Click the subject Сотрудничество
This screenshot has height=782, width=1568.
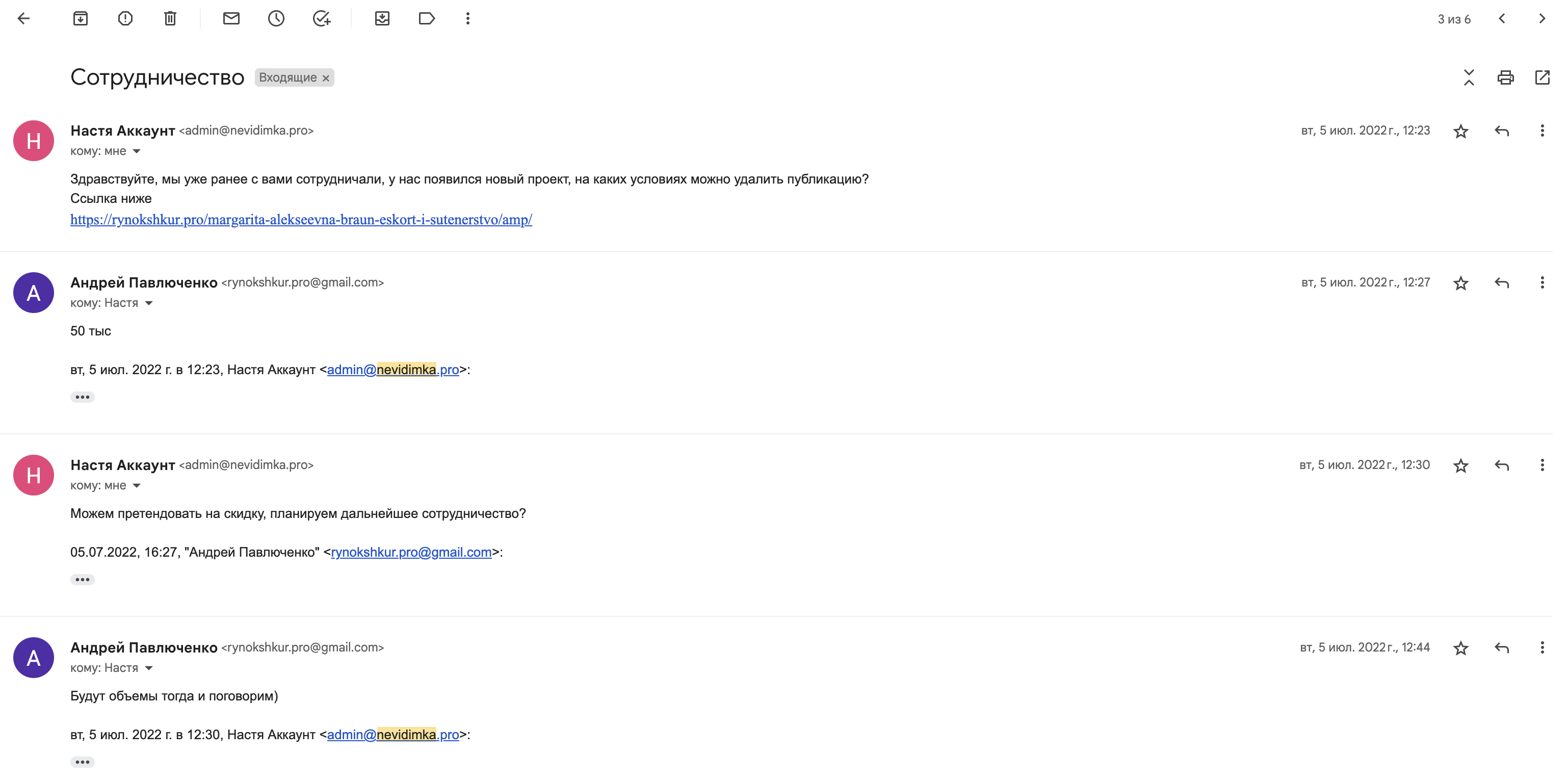[x=157, y=78]
